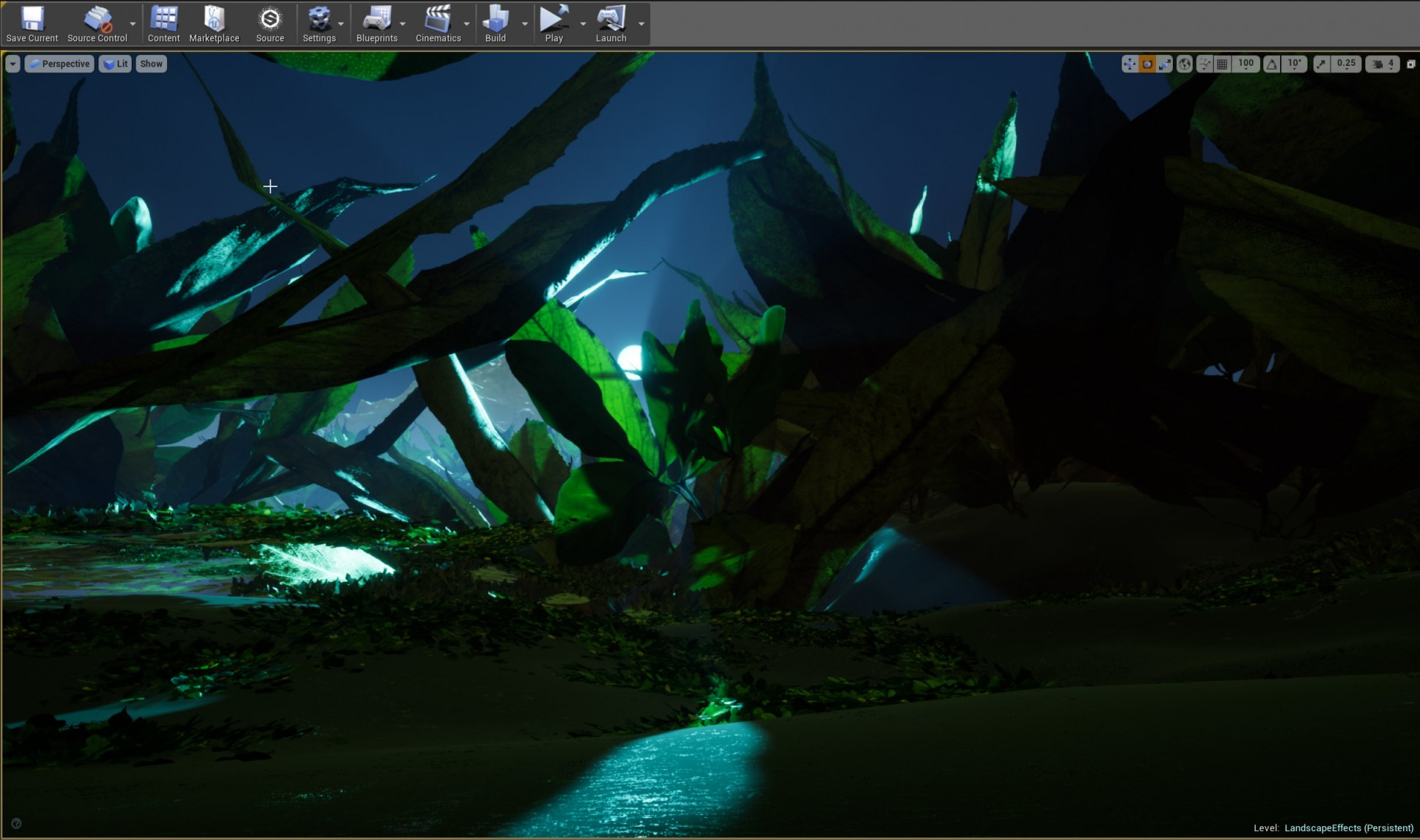This screenshot has height=840, width=1420.
Task: Open Blueprints
Action: (376, 24)
